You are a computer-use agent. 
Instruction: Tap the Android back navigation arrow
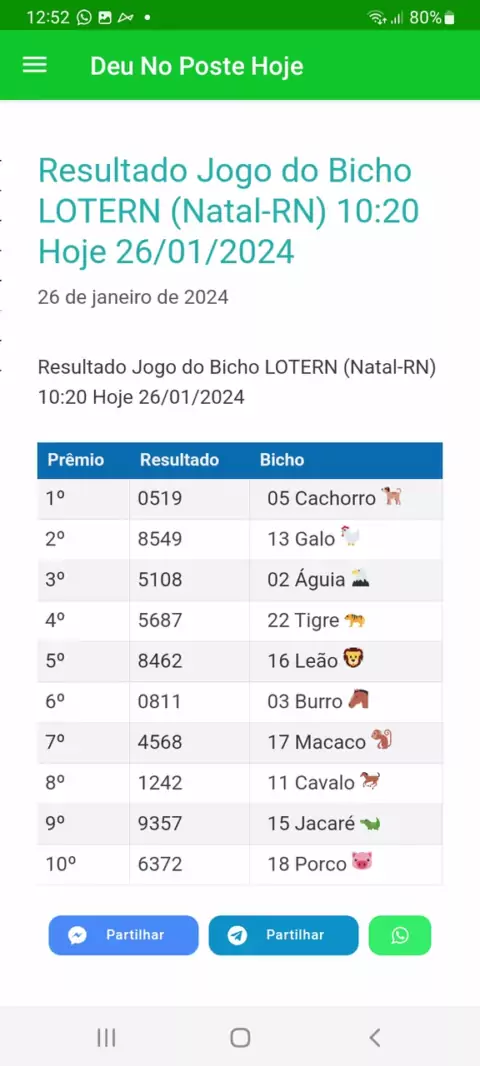(374, 1037)
